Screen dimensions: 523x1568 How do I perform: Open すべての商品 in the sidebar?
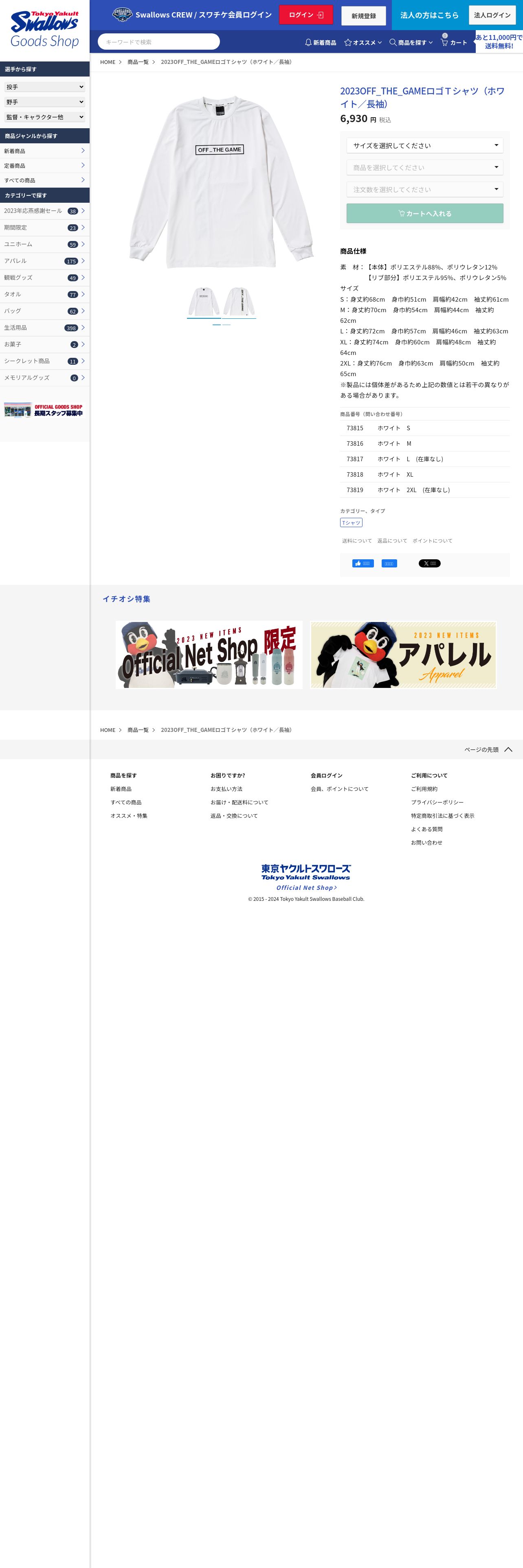pyautogui.click(x=44, y=180)
